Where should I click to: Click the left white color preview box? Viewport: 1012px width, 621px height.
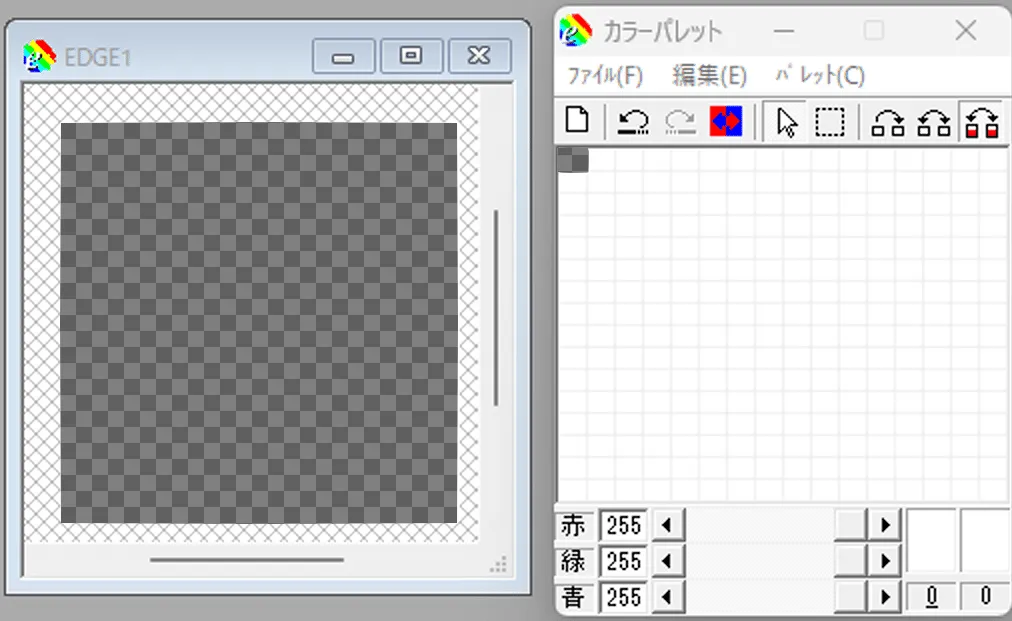pos(931,541)
